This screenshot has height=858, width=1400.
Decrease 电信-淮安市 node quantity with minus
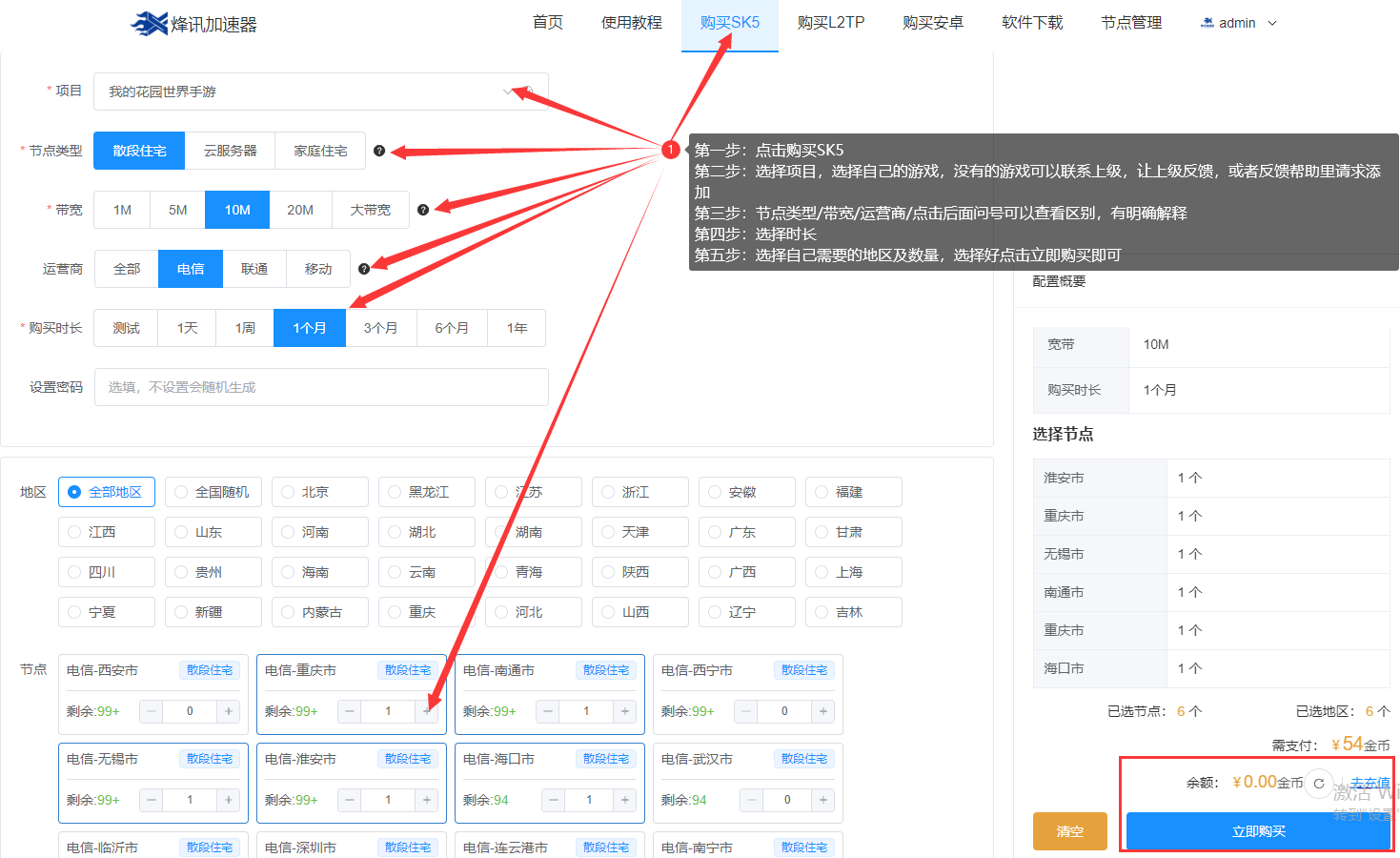[350, 800]
